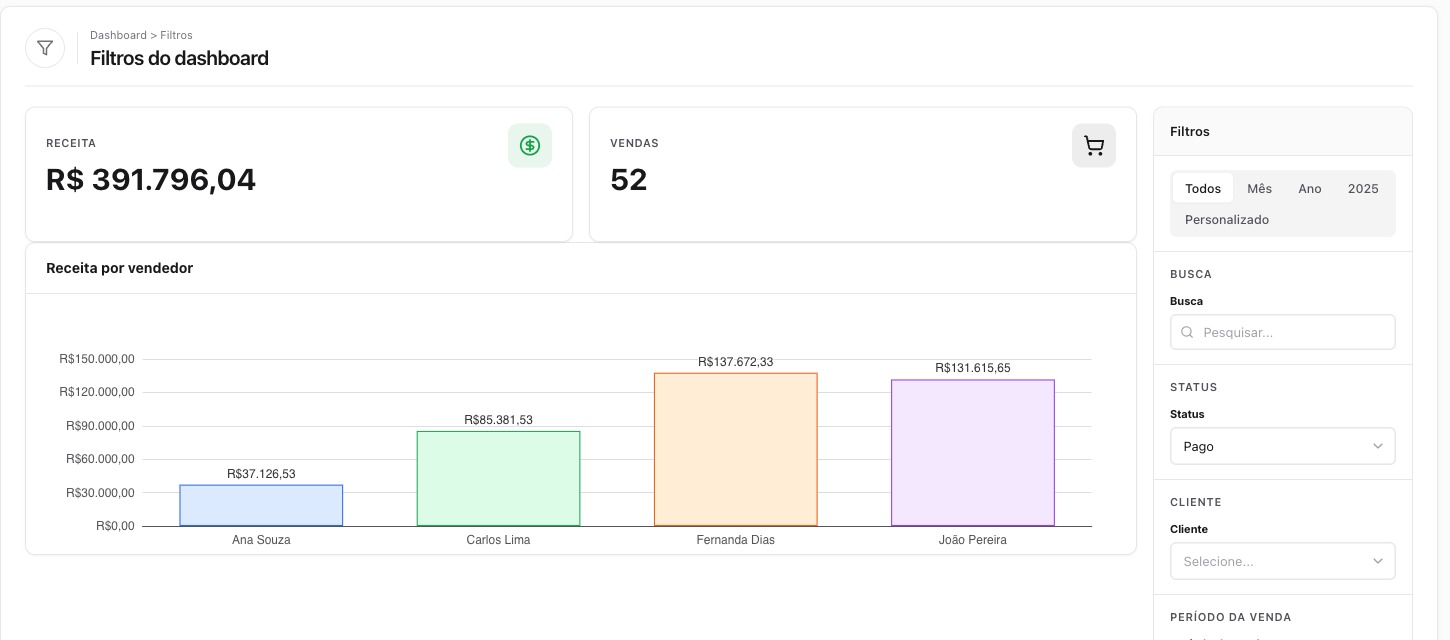The width and height of the screenshot is (1450, 640).
Task: Open the Status dropdown showing Pago
Action: [x=1283, y=447]
